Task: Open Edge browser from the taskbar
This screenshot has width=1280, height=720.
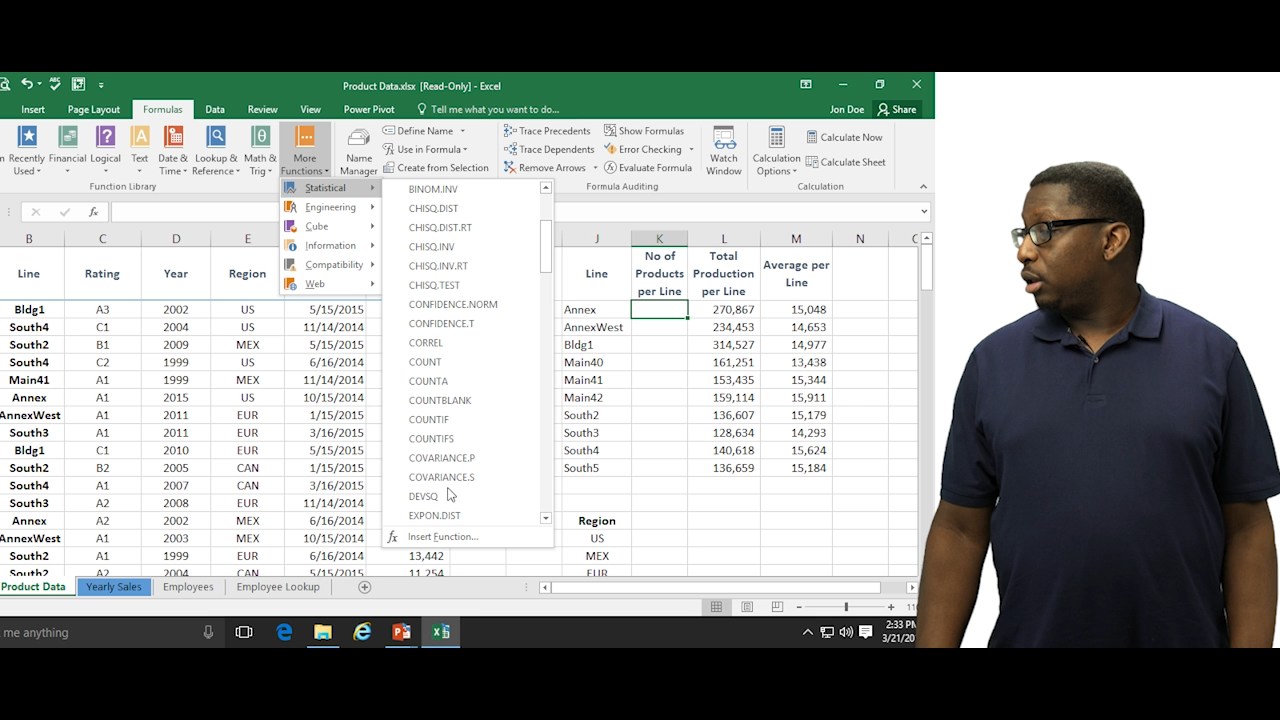Action: point(284,632)
